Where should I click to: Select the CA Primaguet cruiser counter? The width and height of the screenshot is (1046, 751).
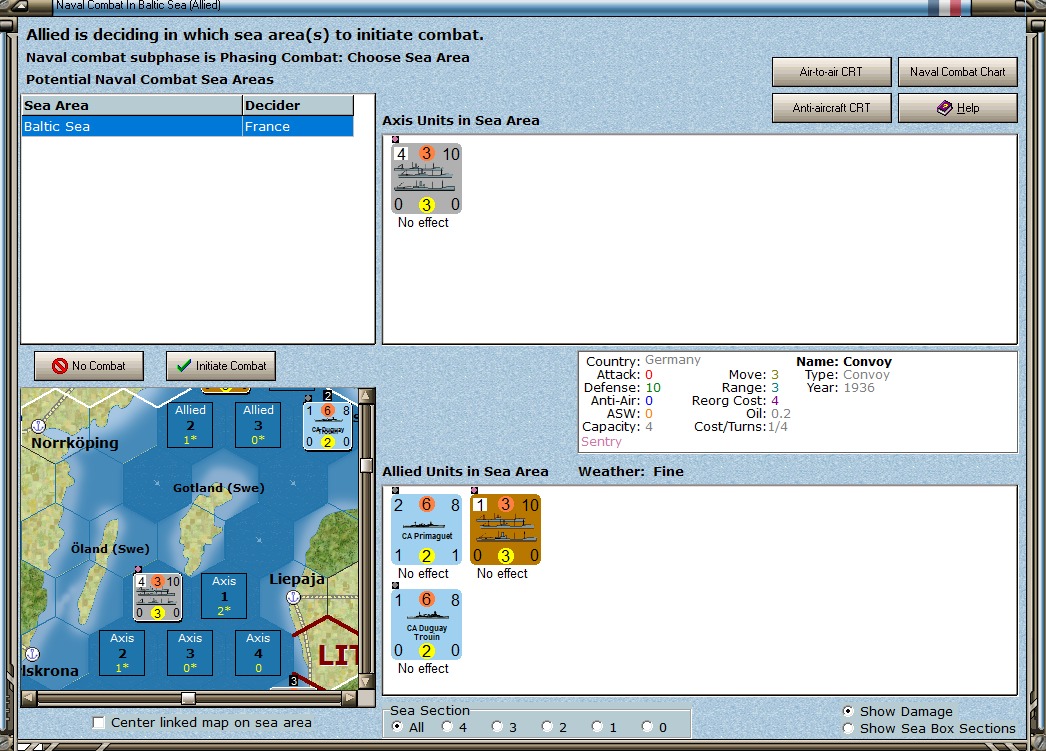click(x=426, y=530)
